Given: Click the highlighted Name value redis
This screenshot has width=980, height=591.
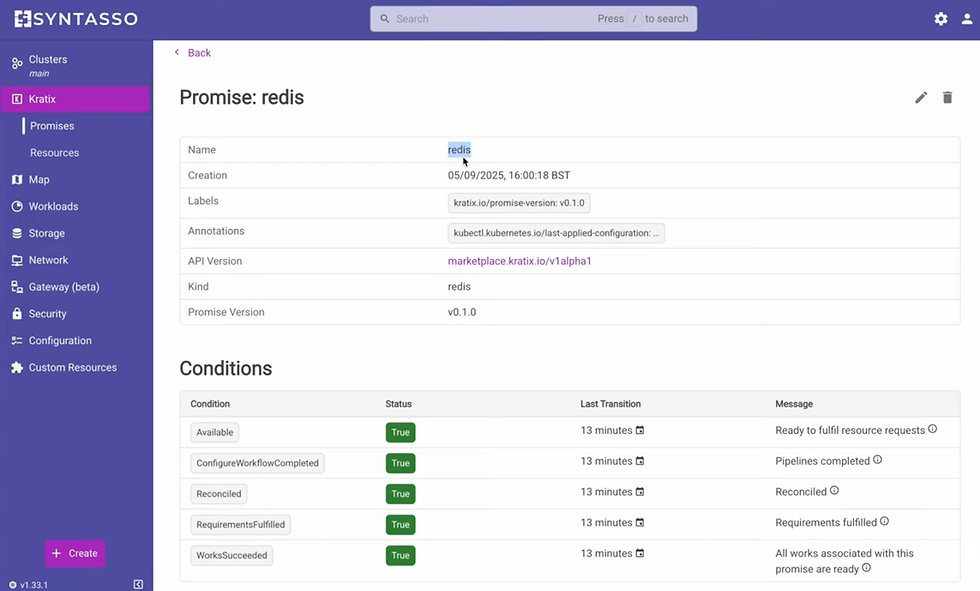Looking at the screenshot, I should click(x=459, y=150).
